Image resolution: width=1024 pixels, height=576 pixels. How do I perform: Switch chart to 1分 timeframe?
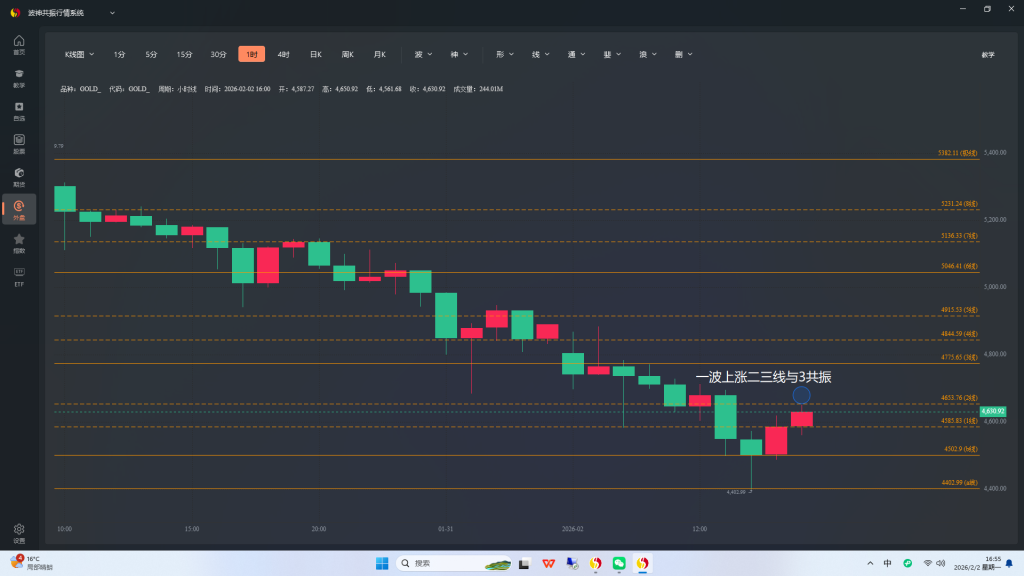(119, 54)
